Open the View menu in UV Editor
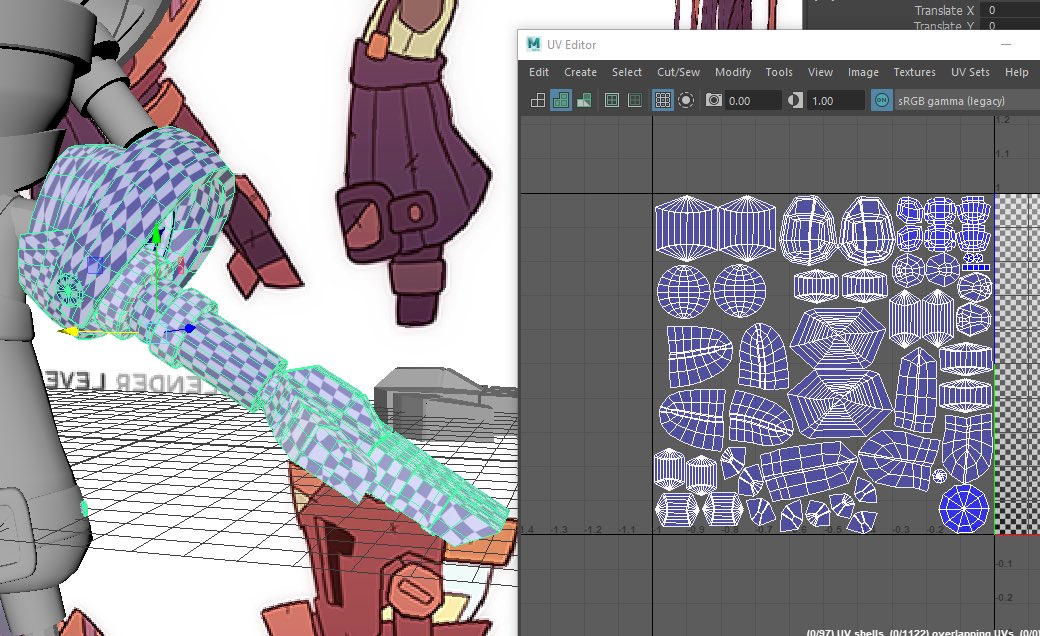 click(x=820, y=72)
